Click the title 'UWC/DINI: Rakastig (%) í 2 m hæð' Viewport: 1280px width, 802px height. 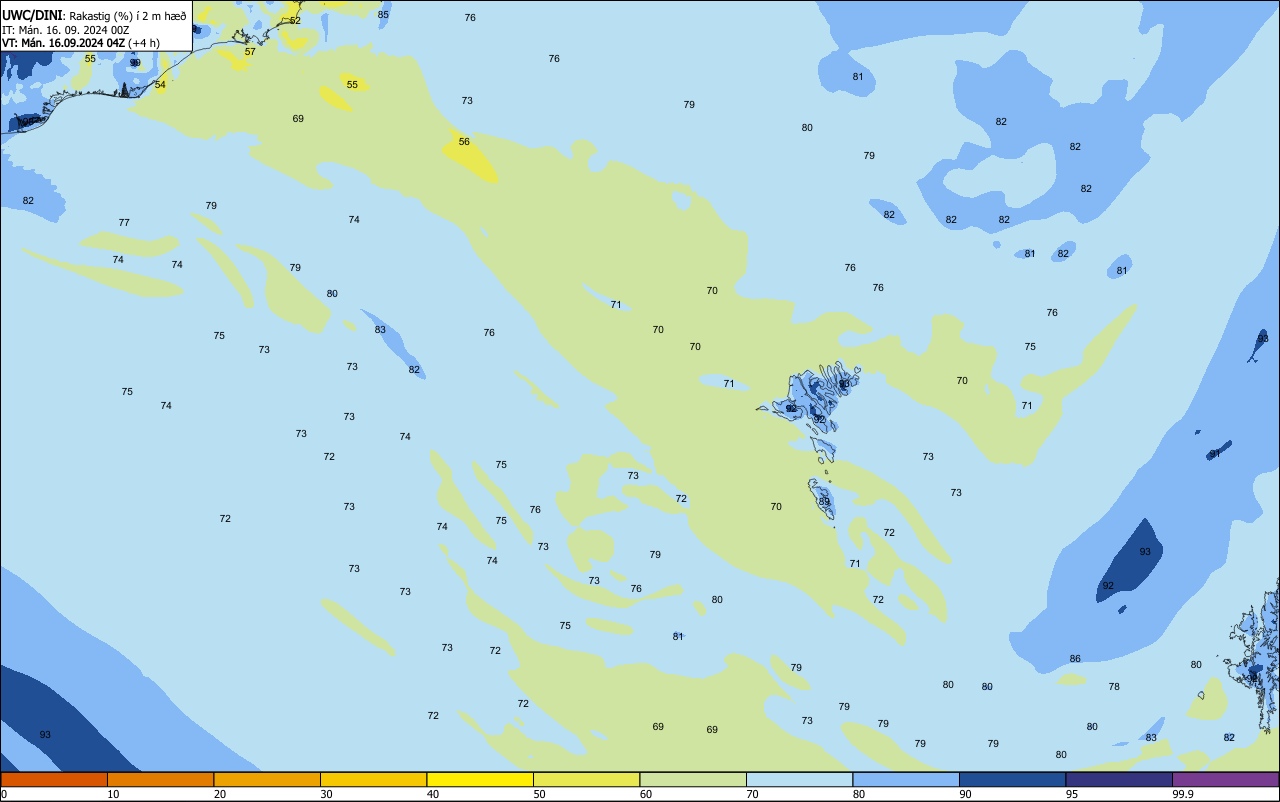tap(94, 15)
